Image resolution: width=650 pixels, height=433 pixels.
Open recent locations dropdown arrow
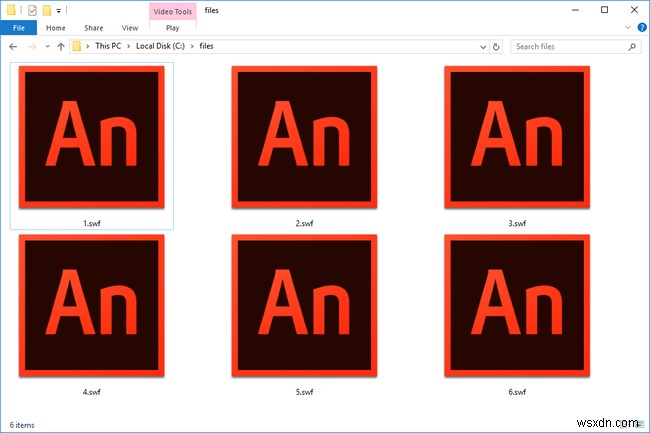[47, 46]
